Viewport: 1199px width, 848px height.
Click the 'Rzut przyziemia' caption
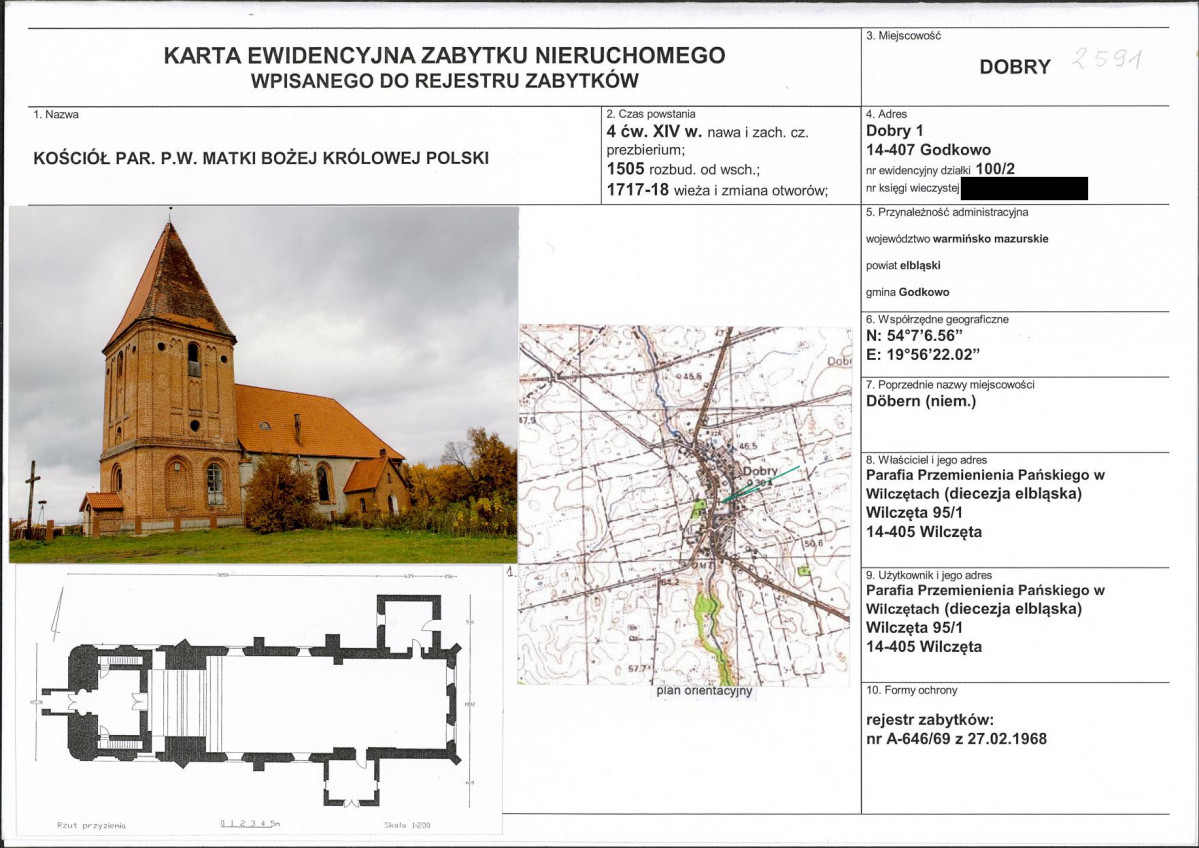click(91, 826)
